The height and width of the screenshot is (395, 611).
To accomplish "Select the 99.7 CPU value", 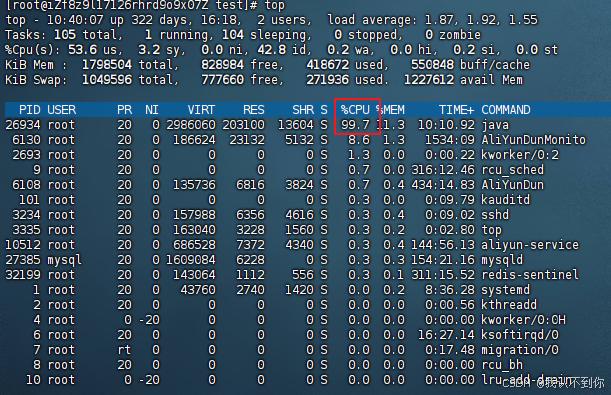I will (x=355, y=125).
